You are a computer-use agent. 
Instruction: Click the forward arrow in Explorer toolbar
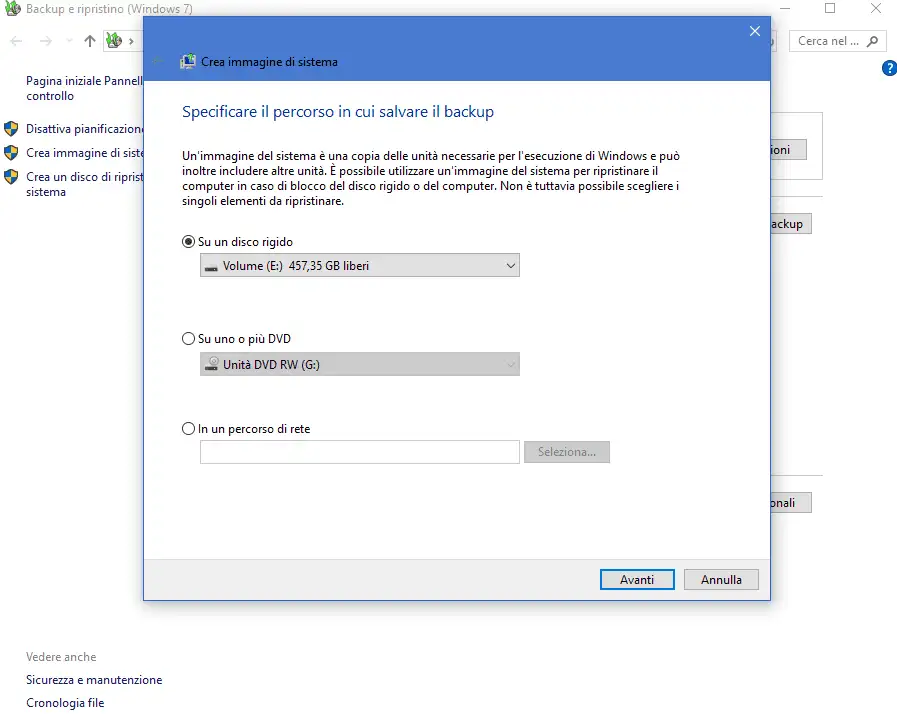click(45, 41)
